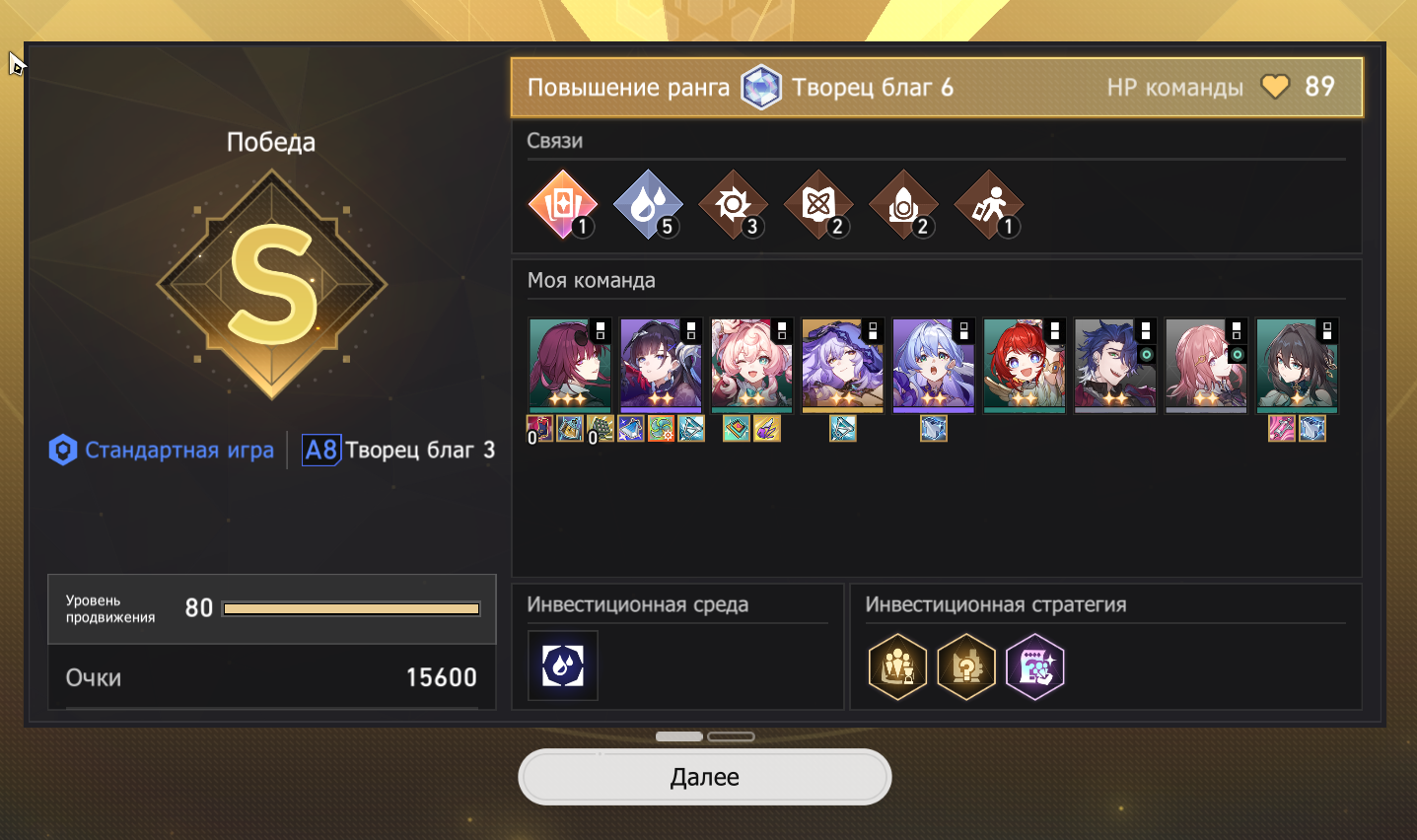Select the blue-haired girl character portrait
Screen dimensions: 1417x840
tap(934, 365)
